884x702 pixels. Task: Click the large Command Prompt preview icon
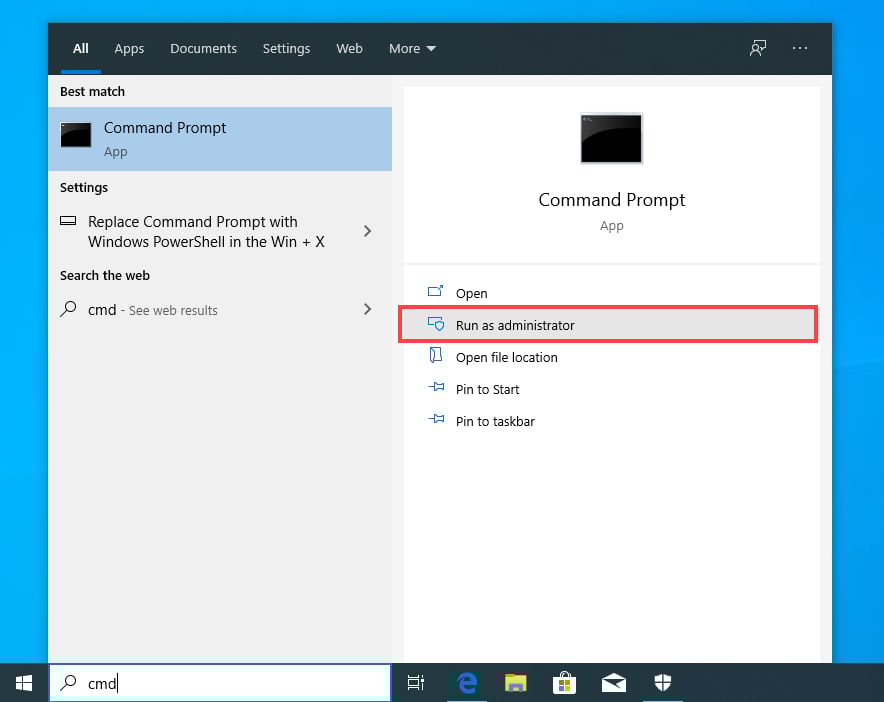(611, 139)
